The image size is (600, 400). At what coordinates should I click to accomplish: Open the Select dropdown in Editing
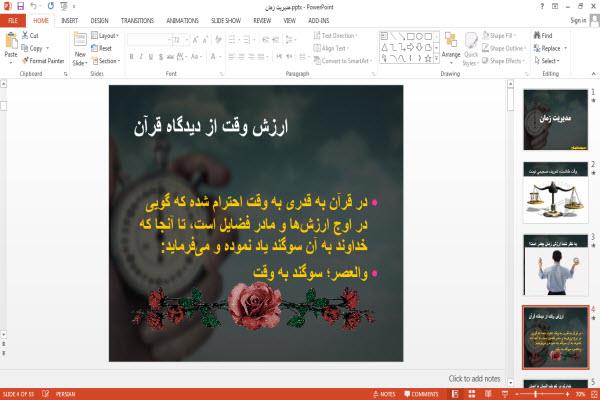(x=547, y=60)
